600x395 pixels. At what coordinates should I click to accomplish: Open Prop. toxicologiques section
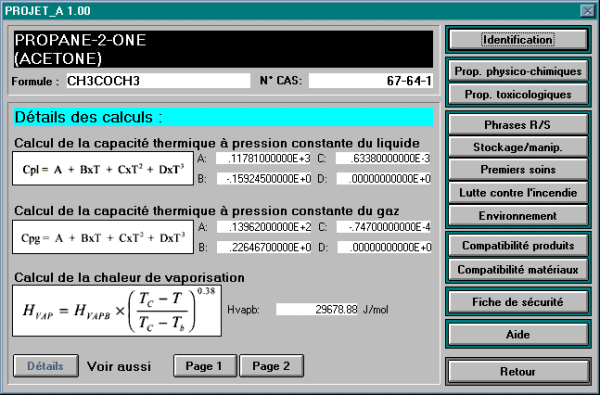518,94
